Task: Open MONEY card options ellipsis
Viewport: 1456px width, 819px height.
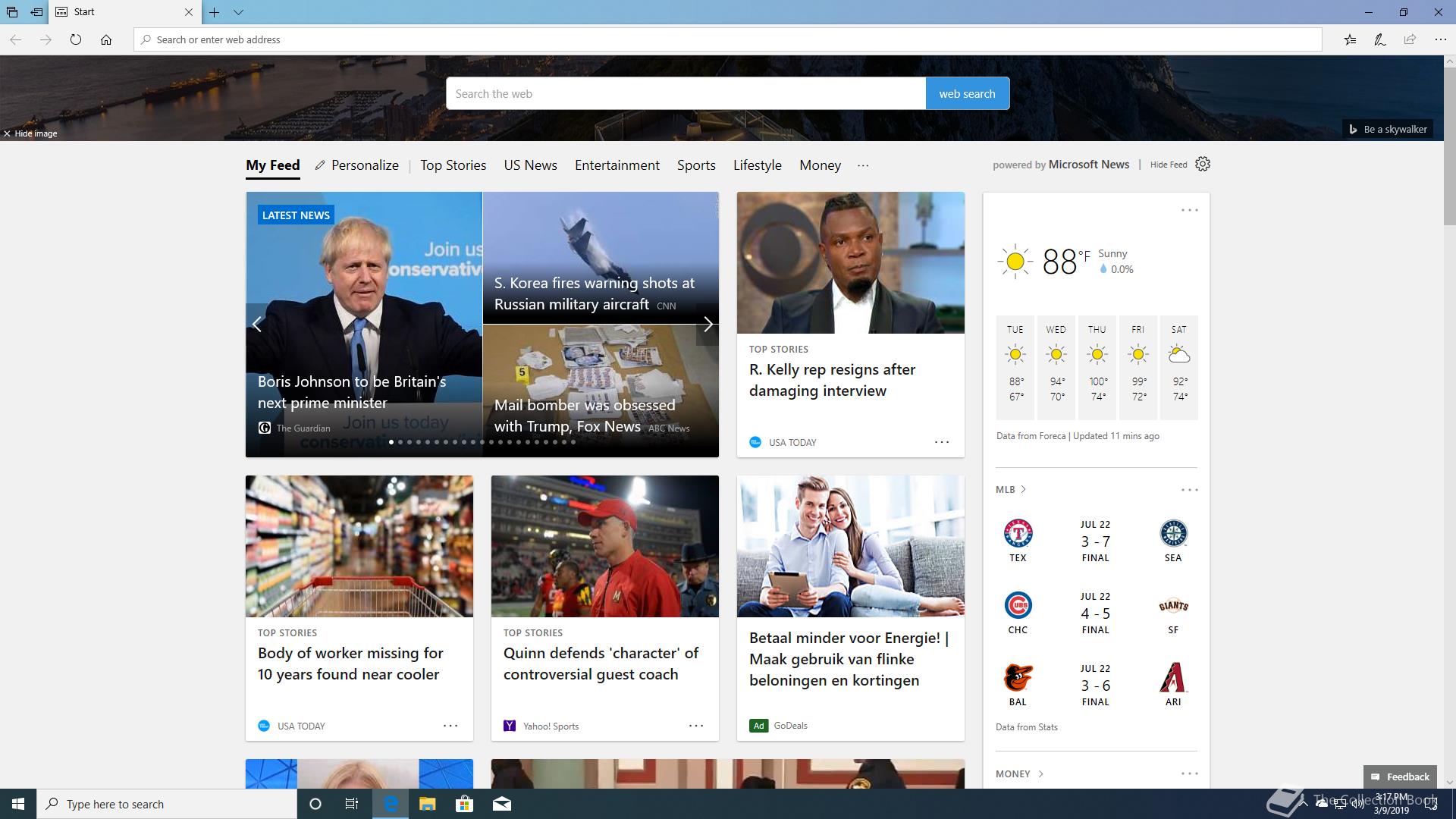Action: pos(1189,773)
